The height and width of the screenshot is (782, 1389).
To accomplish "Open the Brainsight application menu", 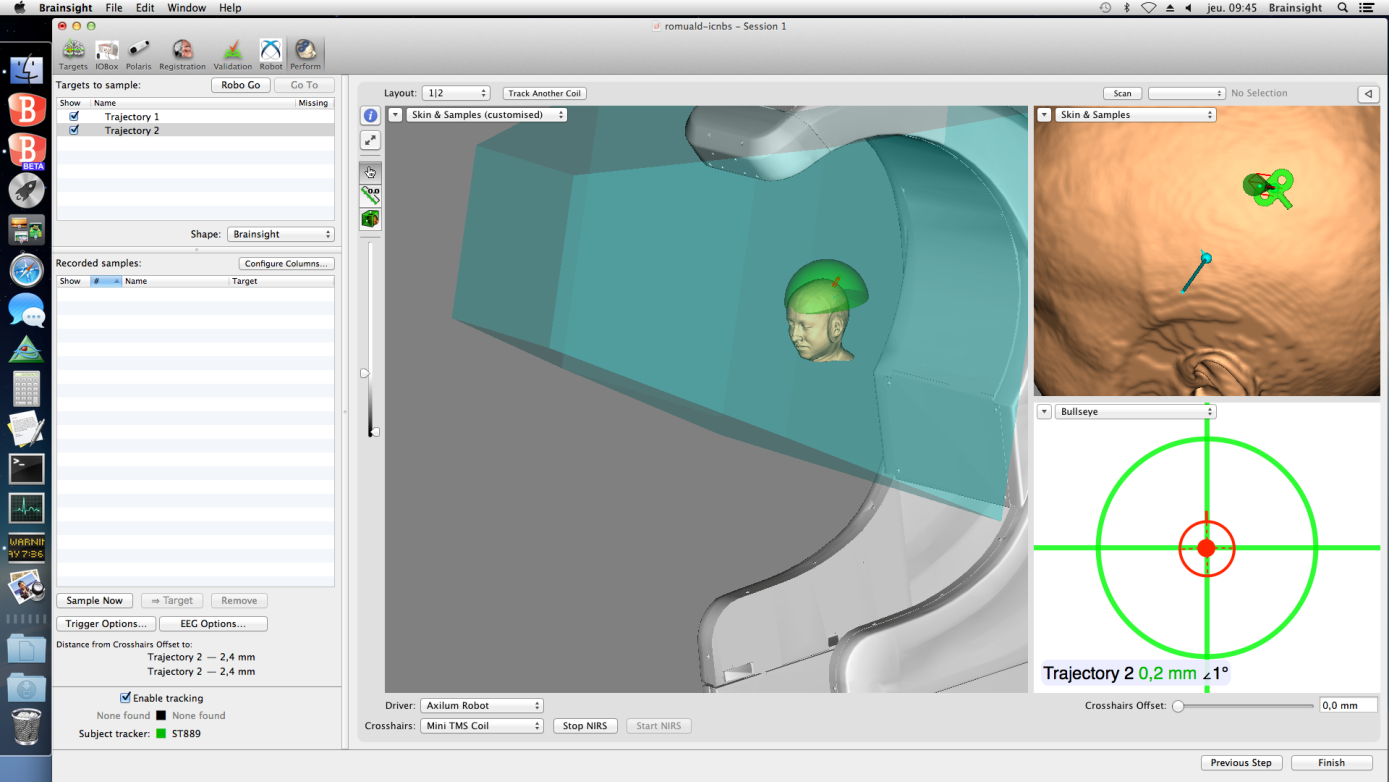I will click(x=66, y=8).
